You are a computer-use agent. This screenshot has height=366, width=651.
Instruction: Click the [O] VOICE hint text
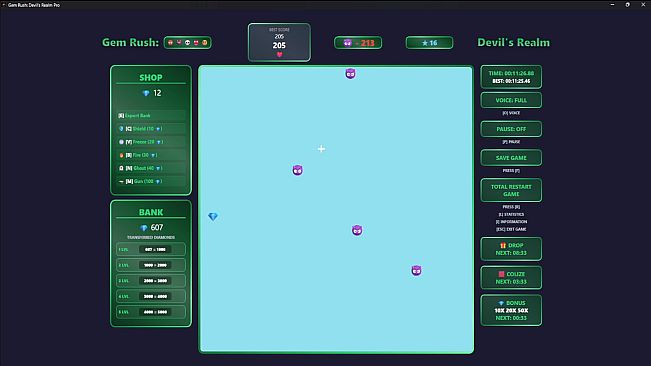click(511, 113)
